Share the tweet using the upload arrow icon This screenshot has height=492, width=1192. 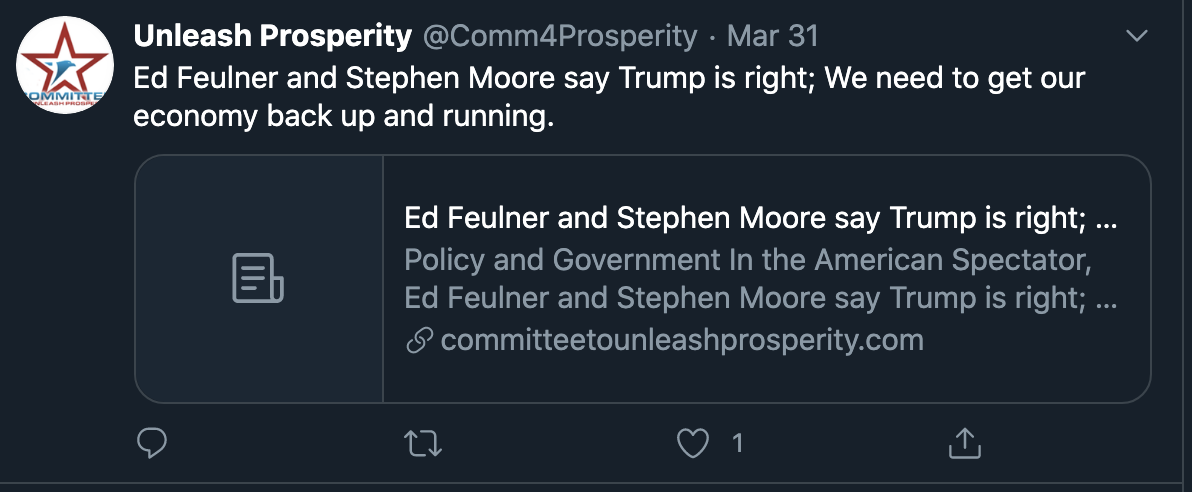point(965,443)
